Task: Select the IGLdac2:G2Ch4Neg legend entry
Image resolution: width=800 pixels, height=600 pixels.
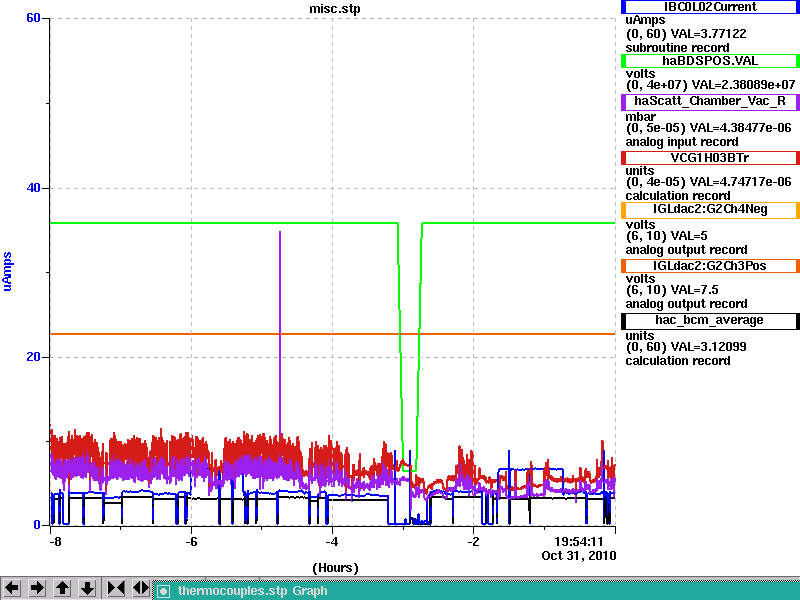Action: pos(710,210)
